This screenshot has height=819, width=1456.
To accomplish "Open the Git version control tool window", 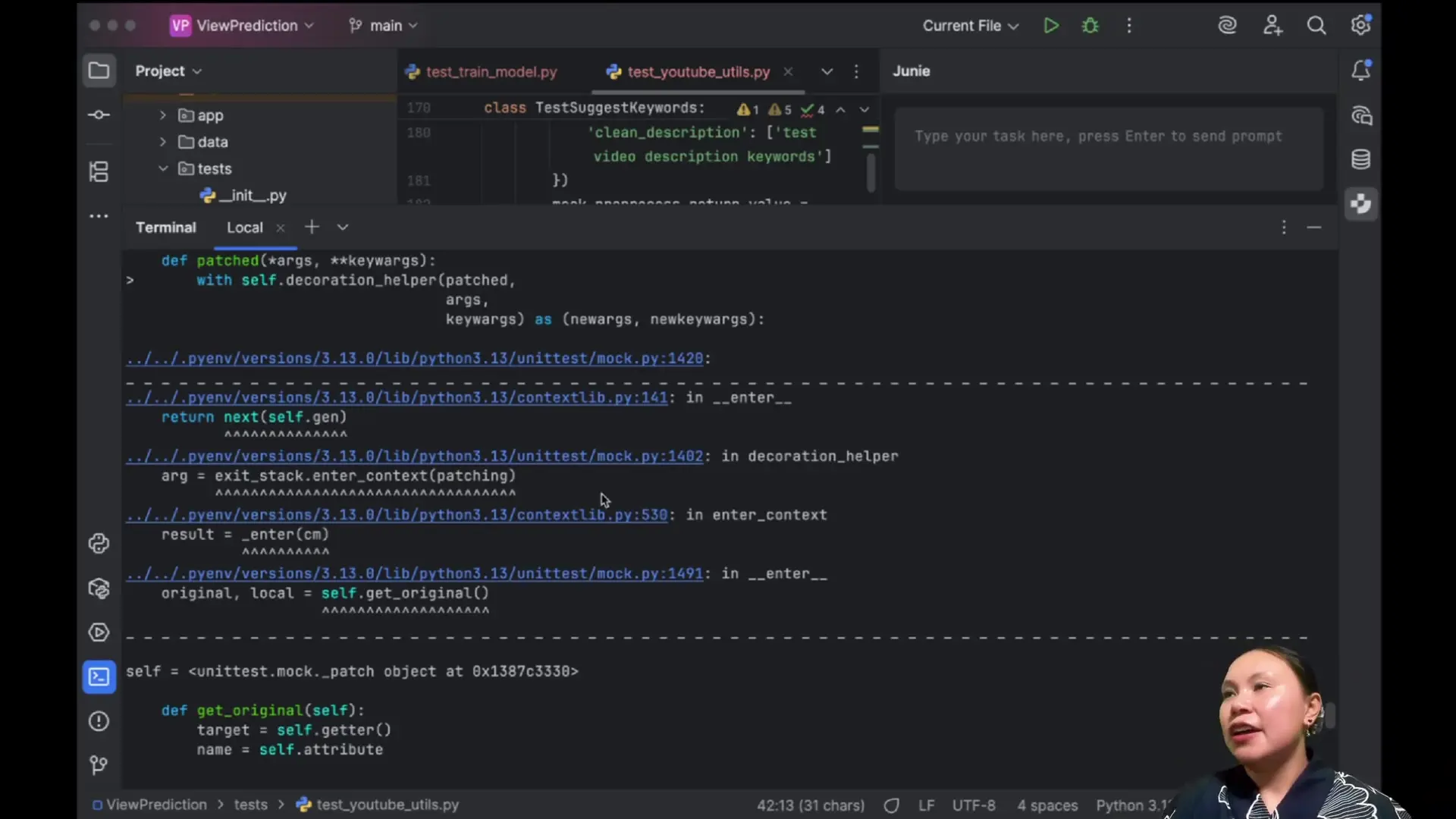I will [x=99, y=765].
